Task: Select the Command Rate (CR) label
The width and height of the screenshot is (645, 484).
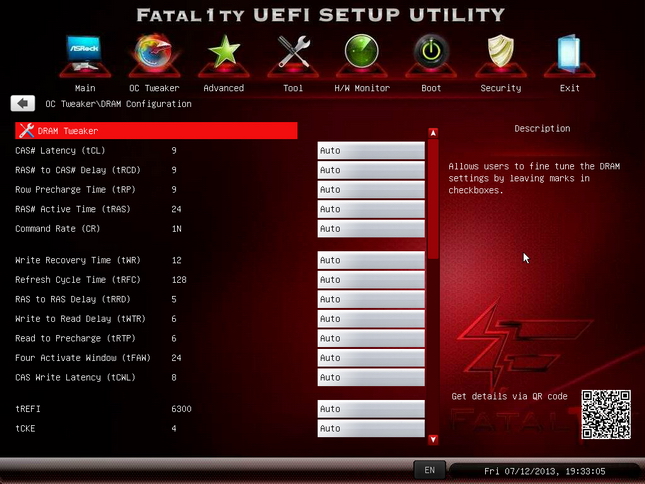Action: [x=58, y=229]
